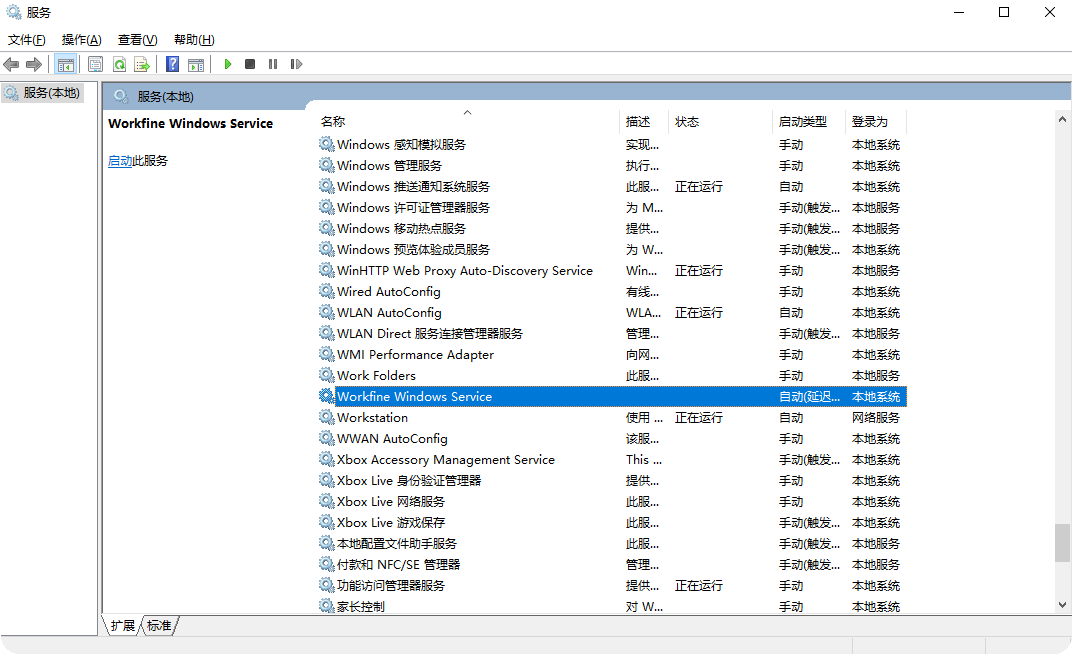
Task: Select the WLAN AutoConfig service
Action: pos(612,312)
